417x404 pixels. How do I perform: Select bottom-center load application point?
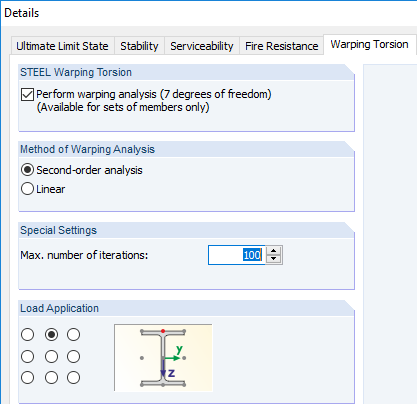tap(51, 378)
